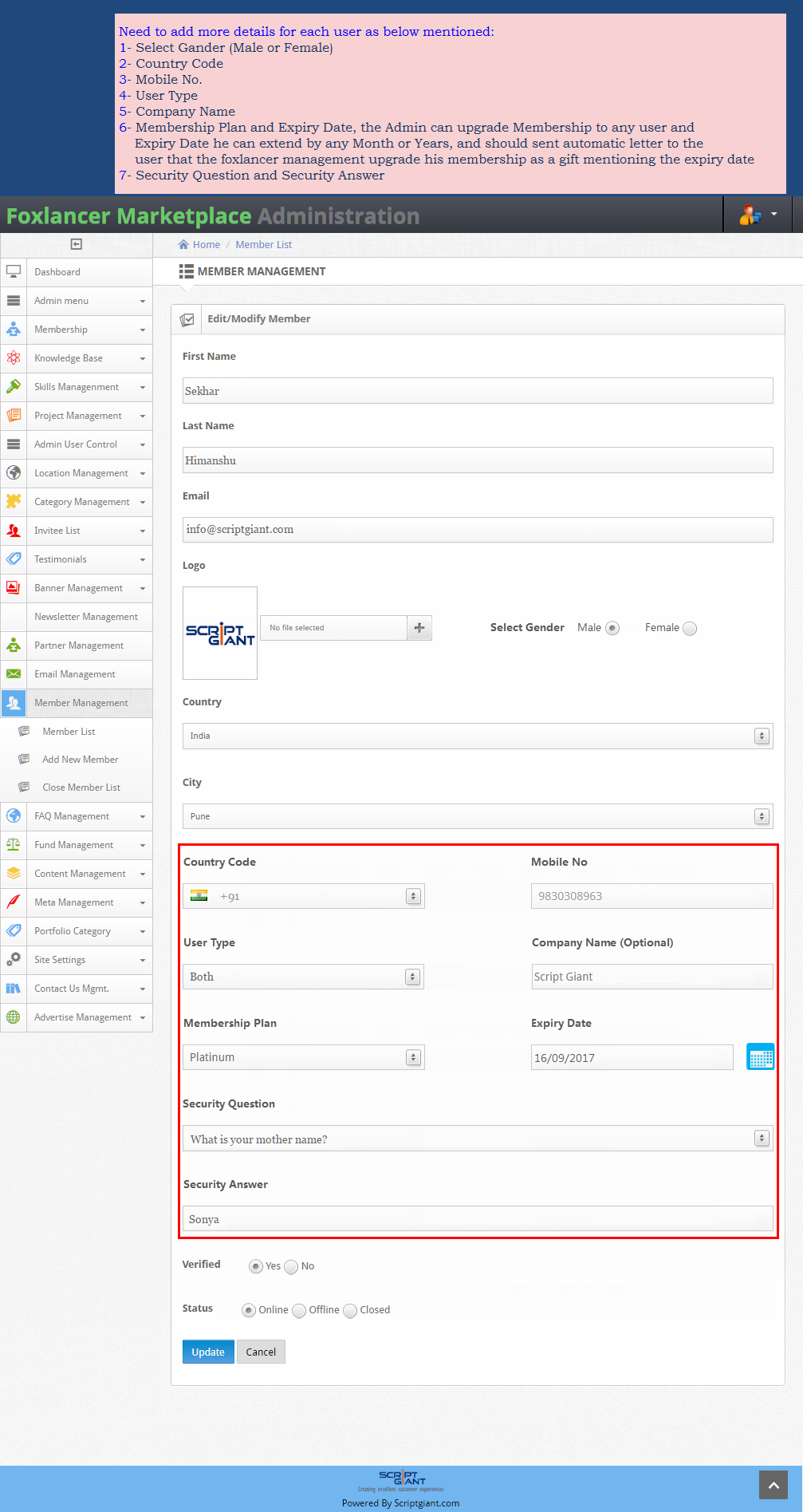Screen dimensions: 803x1512
Task: Open Dashboard menu item
Action: tap(57, 272)
